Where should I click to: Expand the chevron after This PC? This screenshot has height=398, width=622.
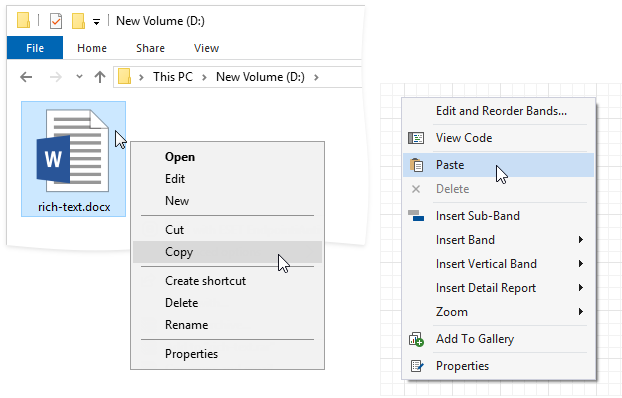[204, 77]
